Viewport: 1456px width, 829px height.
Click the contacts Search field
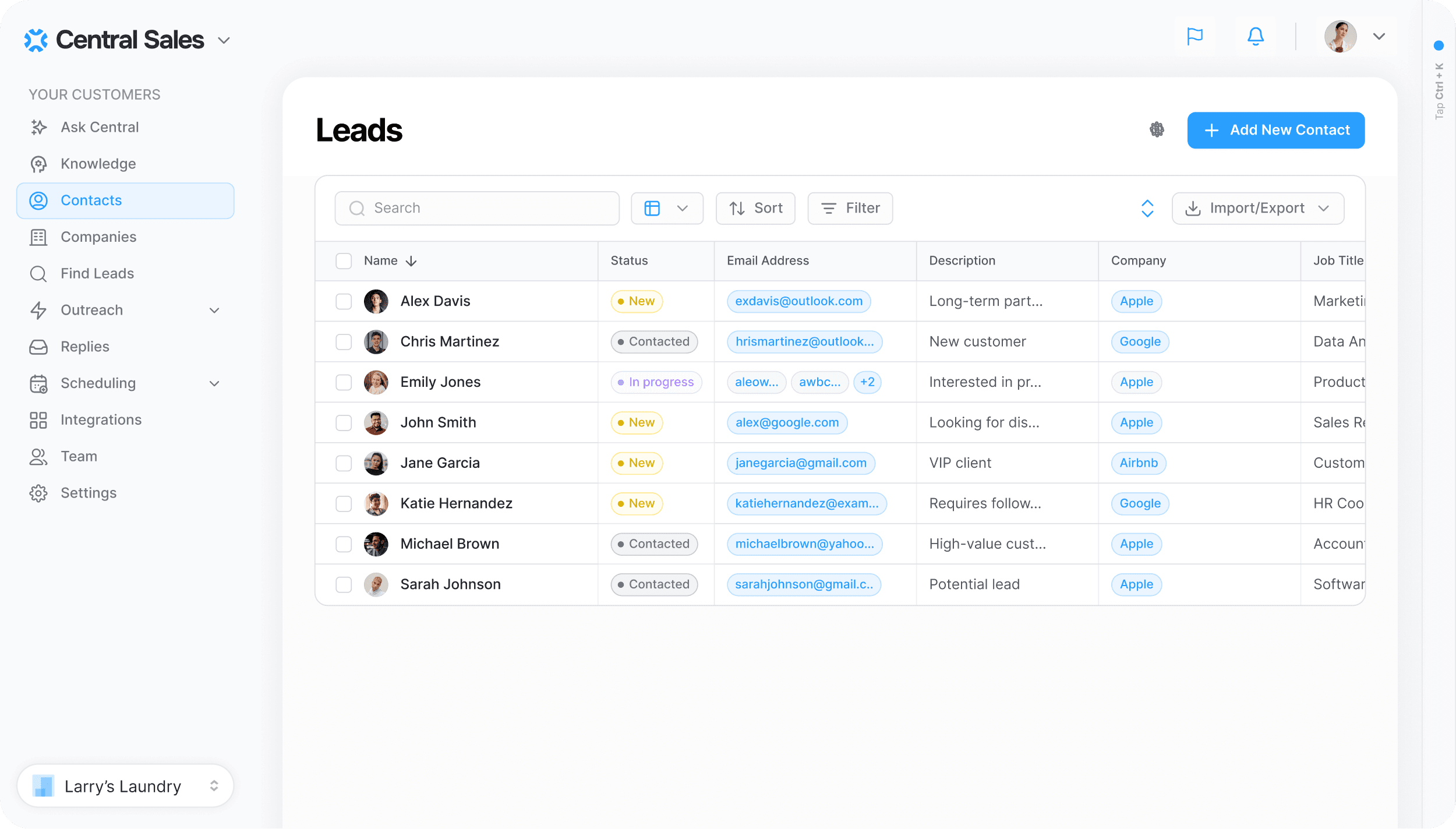[477, 209]
